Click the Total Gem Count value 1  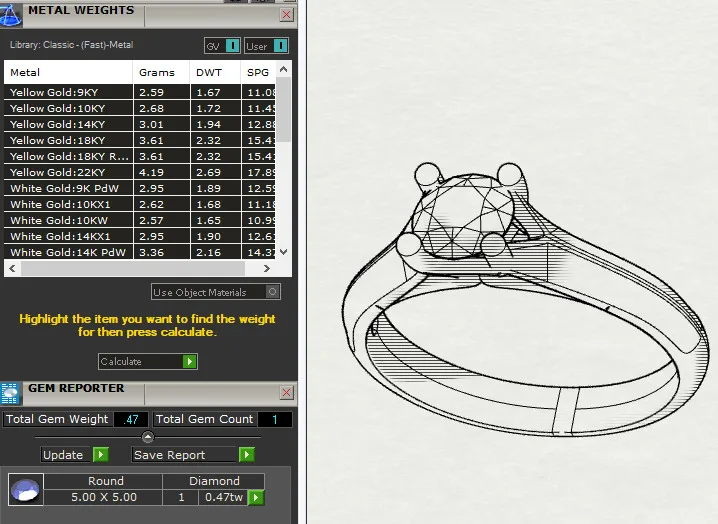pos(275,419)
